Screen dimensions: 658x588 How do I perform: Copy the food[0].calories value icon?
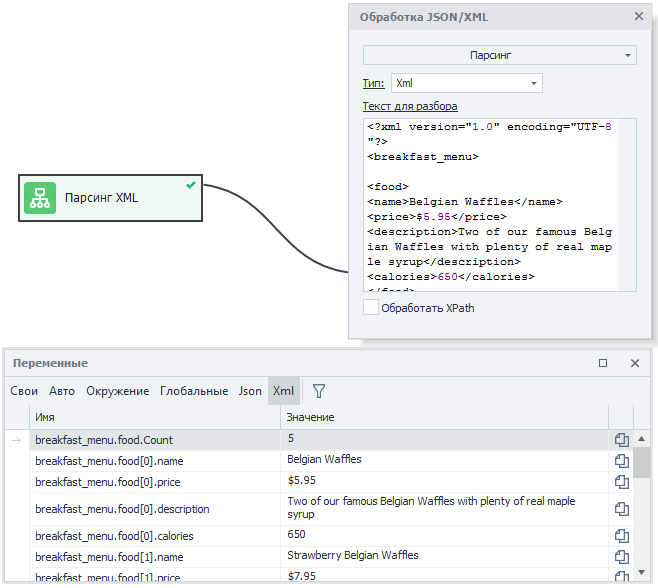(x=621, y=535)
